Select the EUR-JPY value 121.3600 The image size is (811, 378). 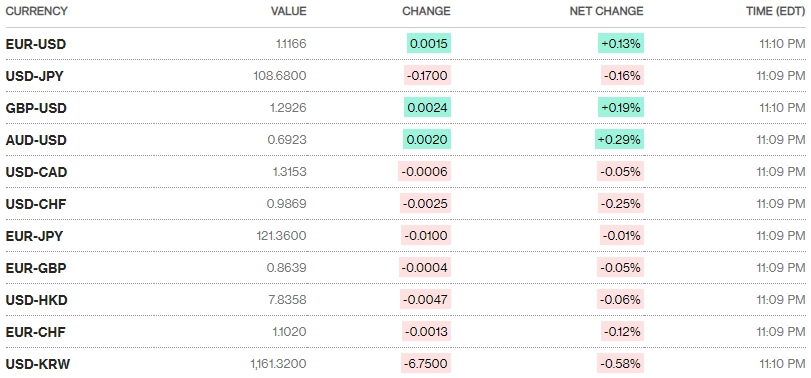[281, 236]
